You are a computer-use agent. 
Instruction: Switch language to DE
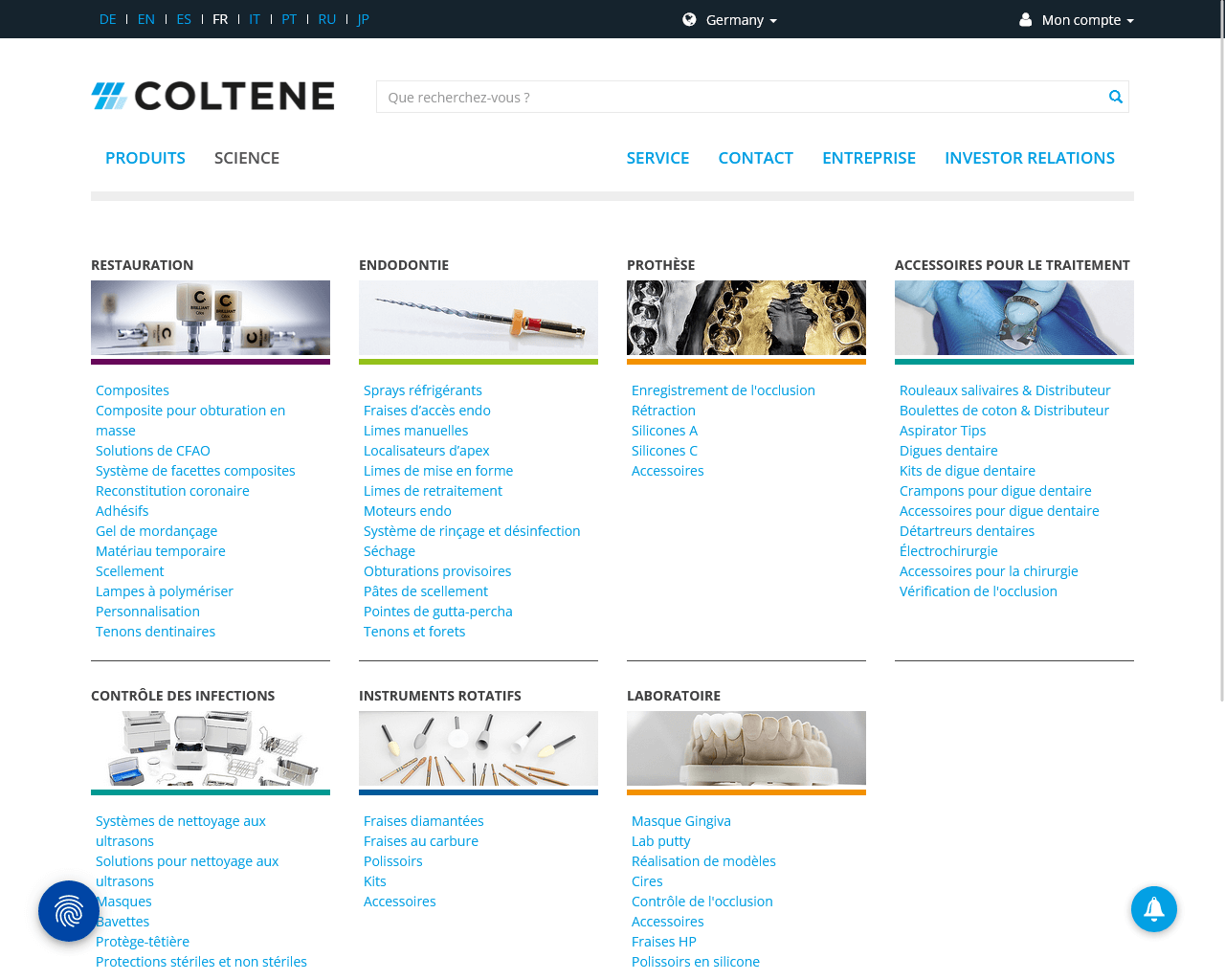[108, 19]
